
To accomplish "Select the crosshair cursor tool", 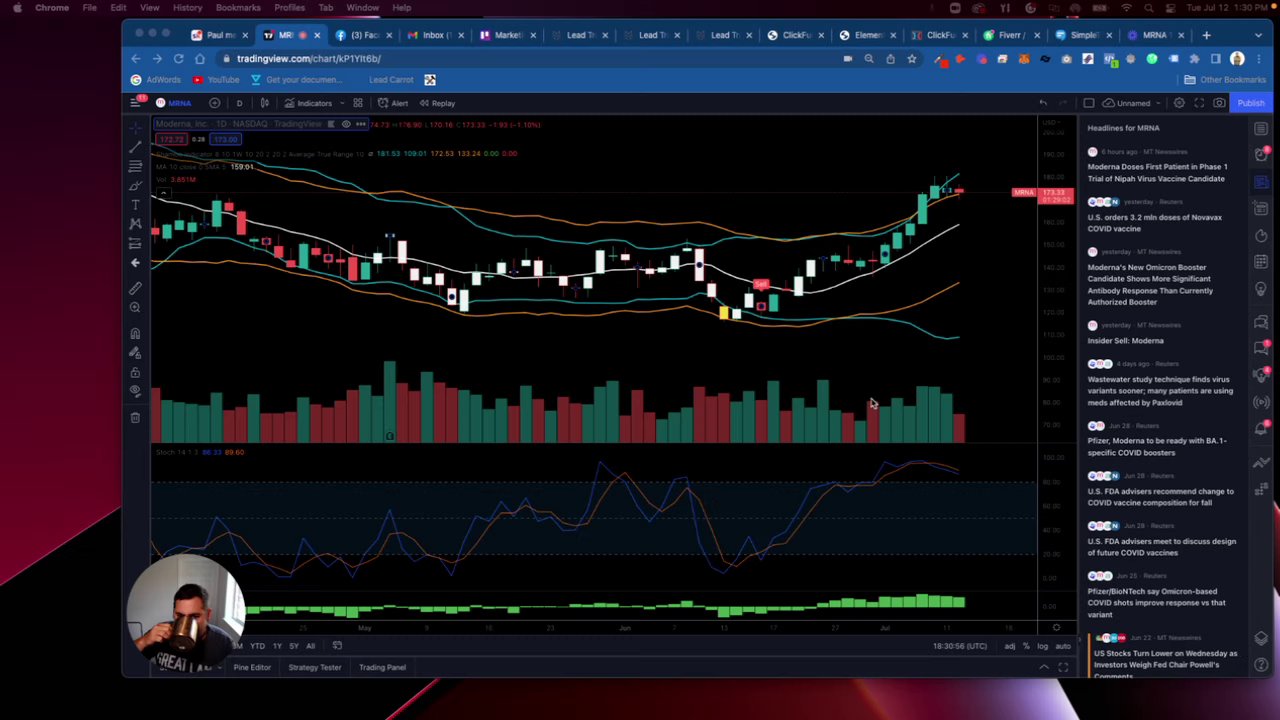I will coord(135,128).
